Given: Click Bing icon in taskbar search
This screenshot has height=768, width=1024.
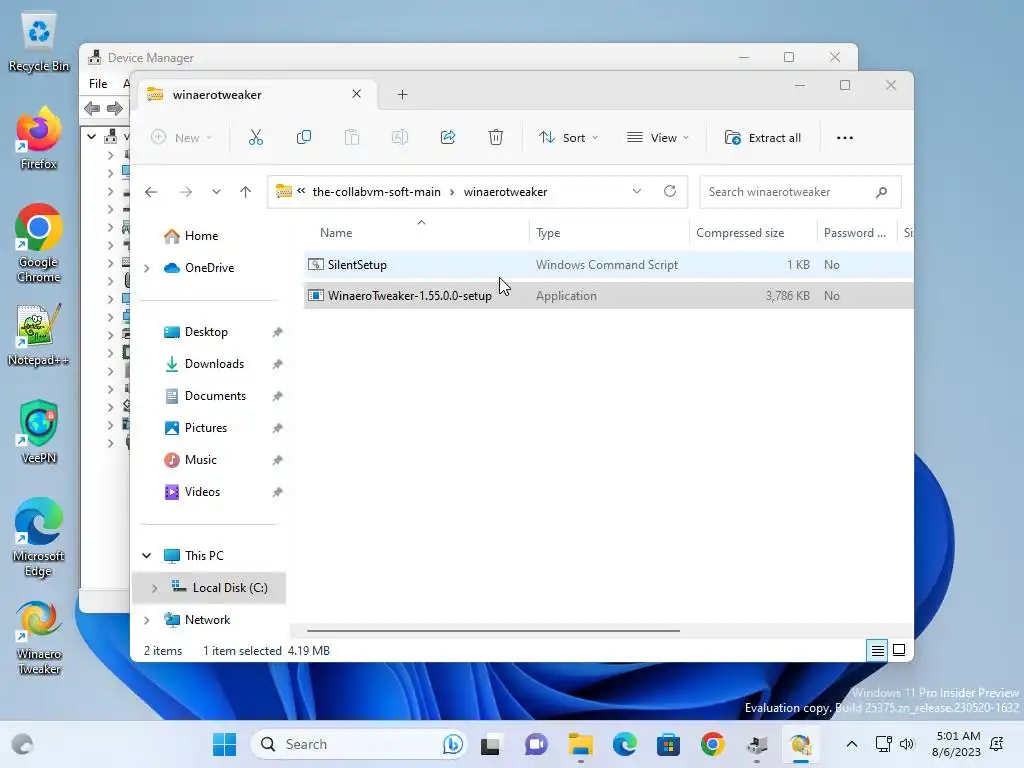Looking at the screenshot, I should tap(453, 744).
